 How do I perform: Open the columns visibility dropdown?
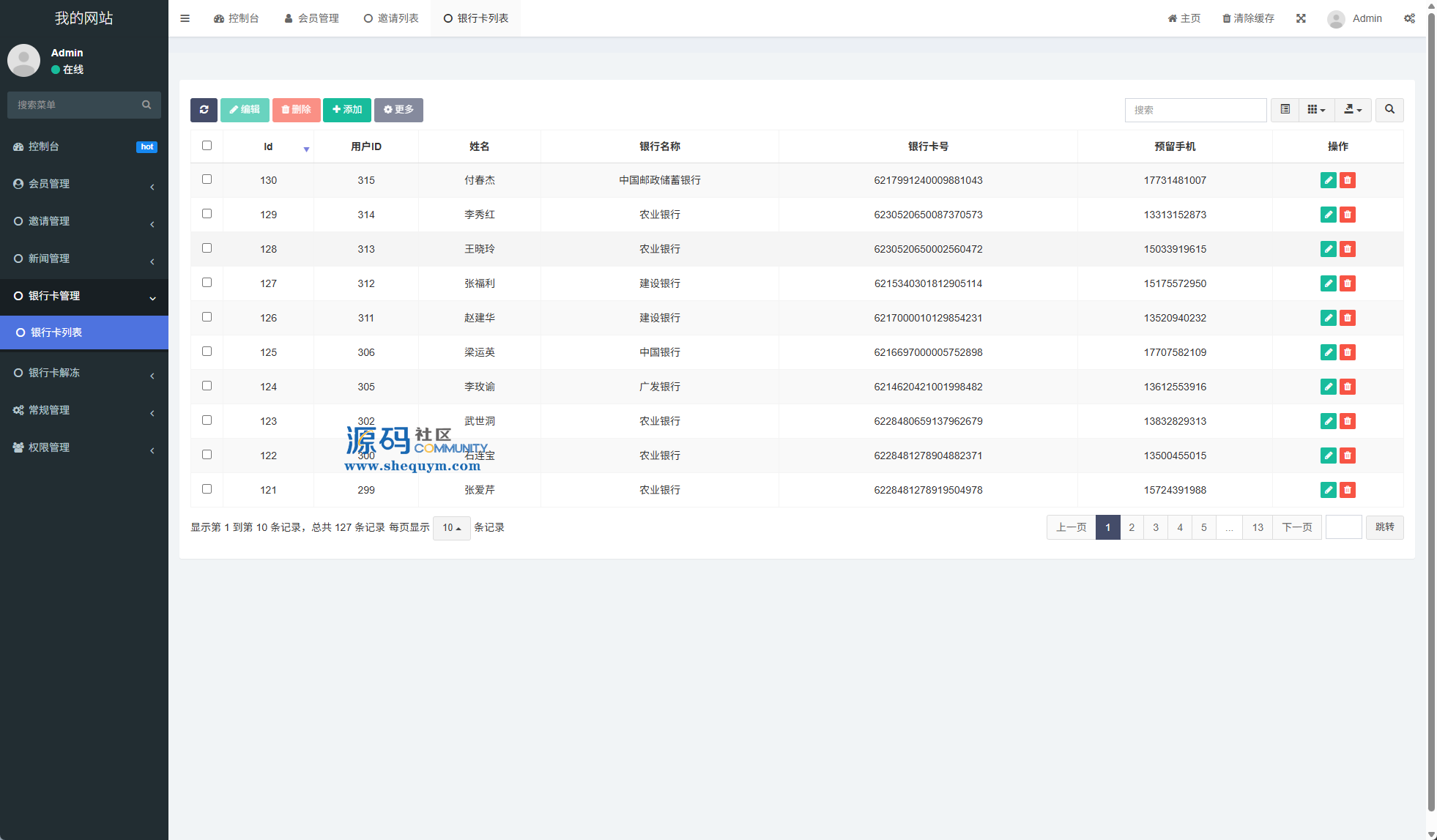coord(1316,110)
